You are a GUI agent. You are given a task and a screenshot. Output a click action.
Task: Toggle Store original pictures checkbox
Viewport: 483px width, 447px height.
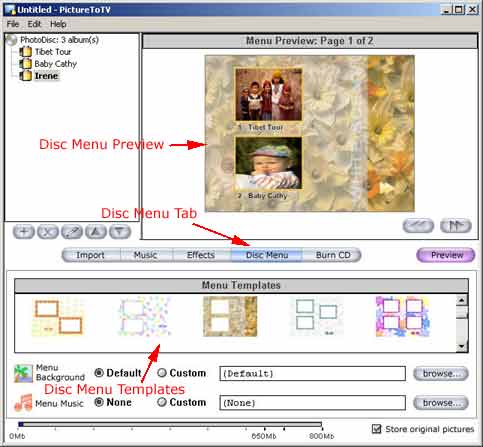tap(376, 429)
